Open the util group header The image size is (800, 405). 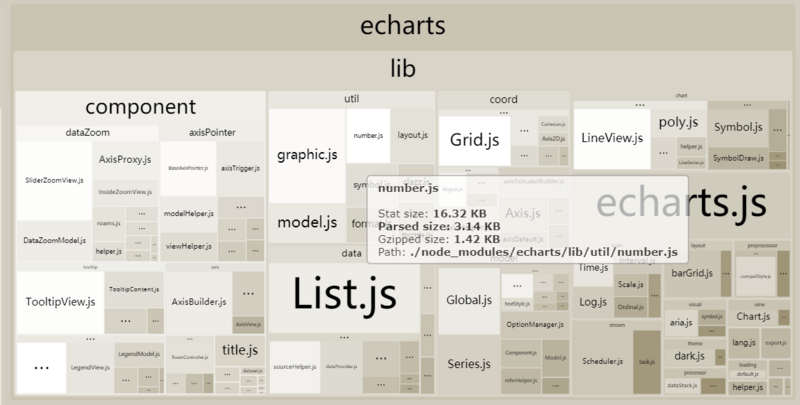(x=352, y=99)
